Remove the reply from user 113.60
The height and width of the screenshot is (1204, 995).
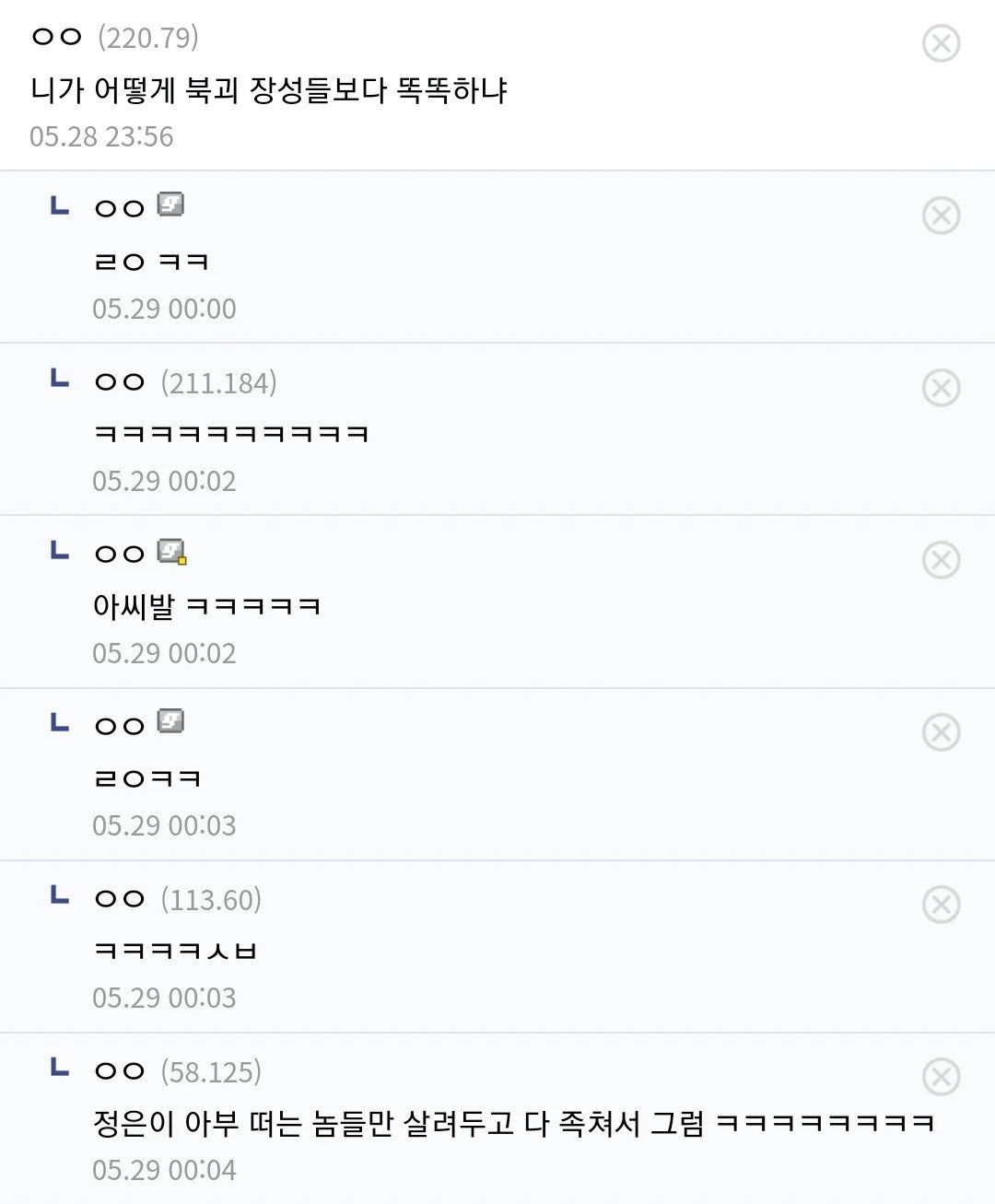click(x=941, y=905)
